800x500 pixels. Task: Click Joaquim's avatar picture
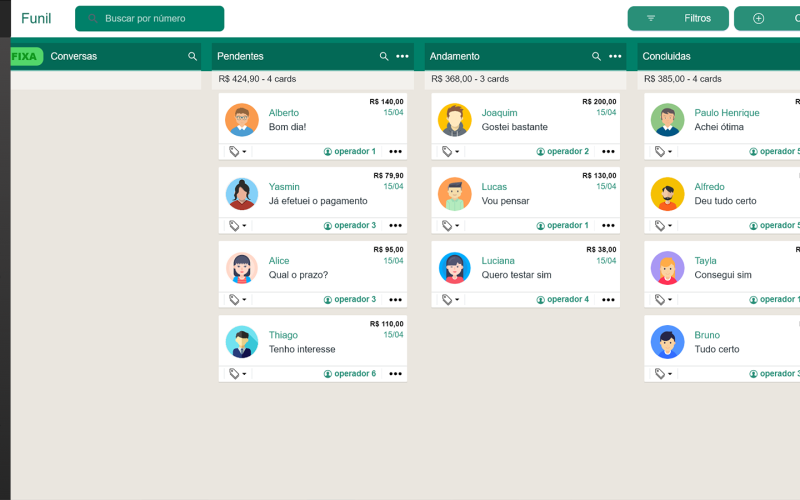point(455,120)
